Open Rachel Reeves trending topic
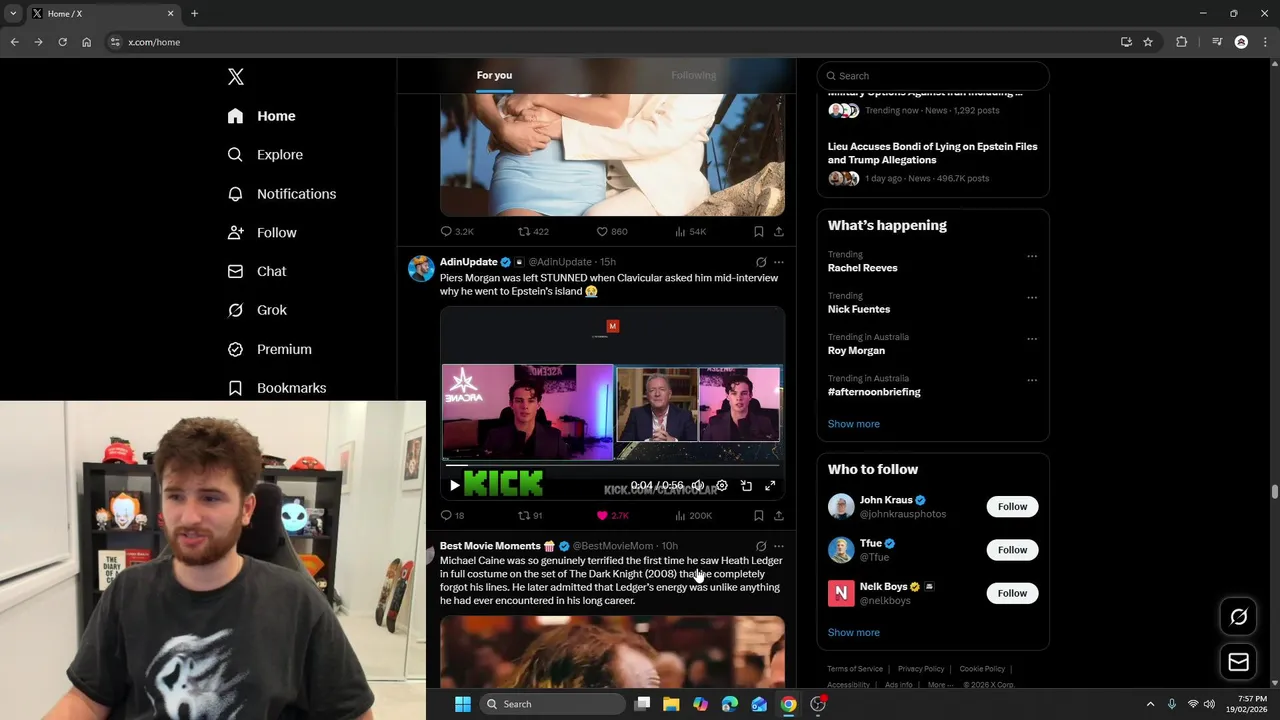Image resolution: width=1280 pixels, height=720 pixels. (862, 268)
